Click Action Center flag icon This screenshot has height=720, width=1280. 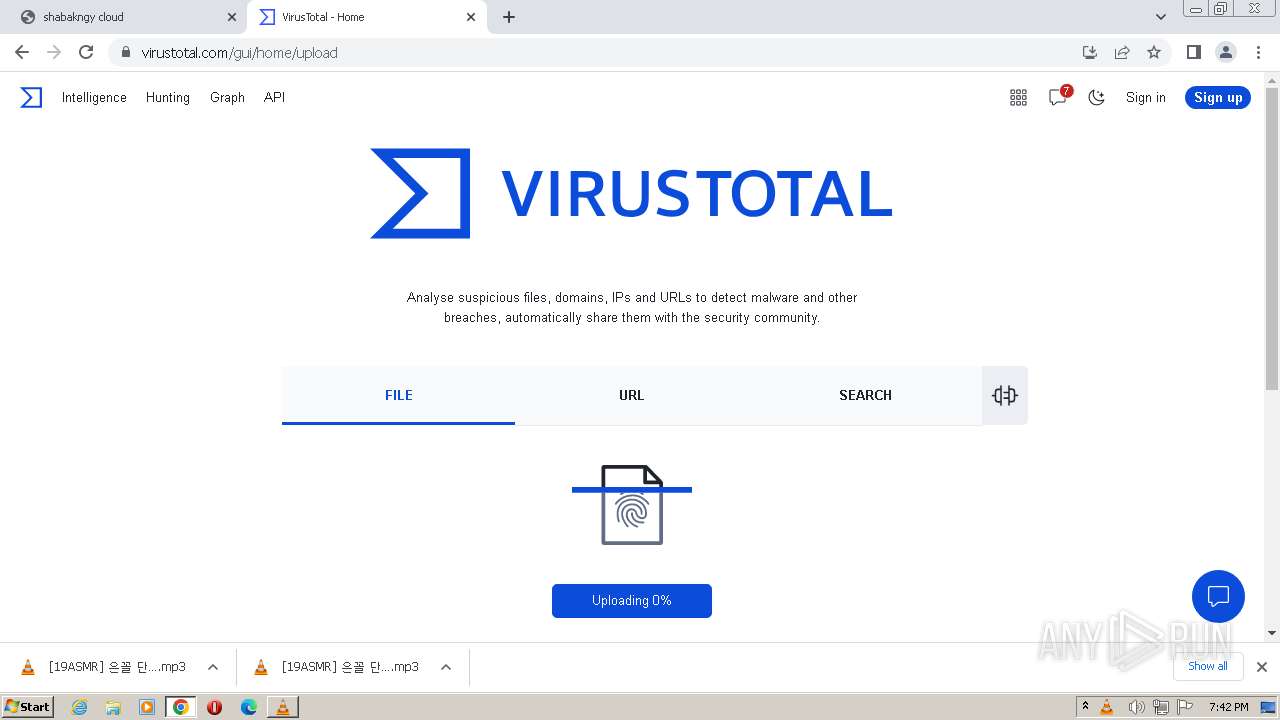(1186, 707)
